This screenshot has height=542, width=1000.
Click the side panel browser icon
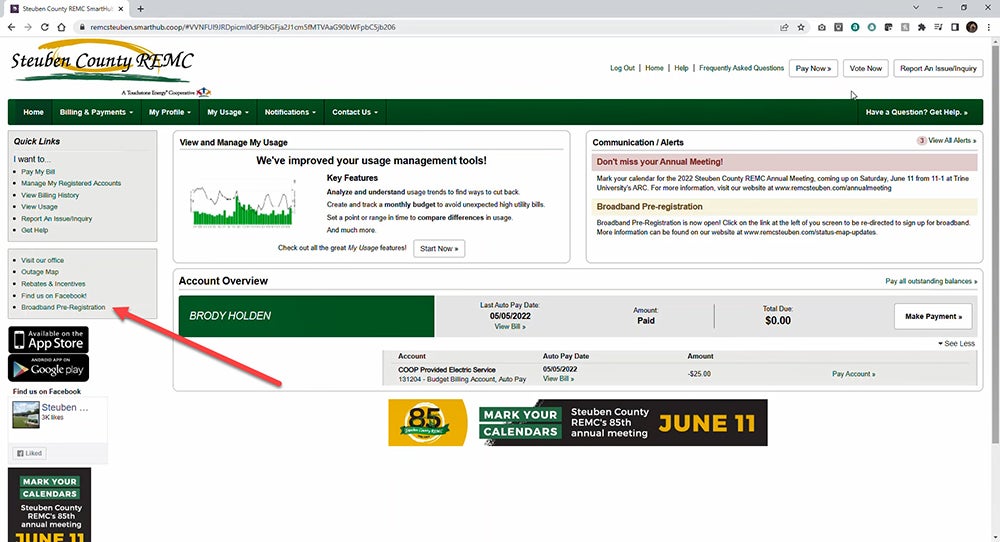pyautogui.click(x=955, y=27)
